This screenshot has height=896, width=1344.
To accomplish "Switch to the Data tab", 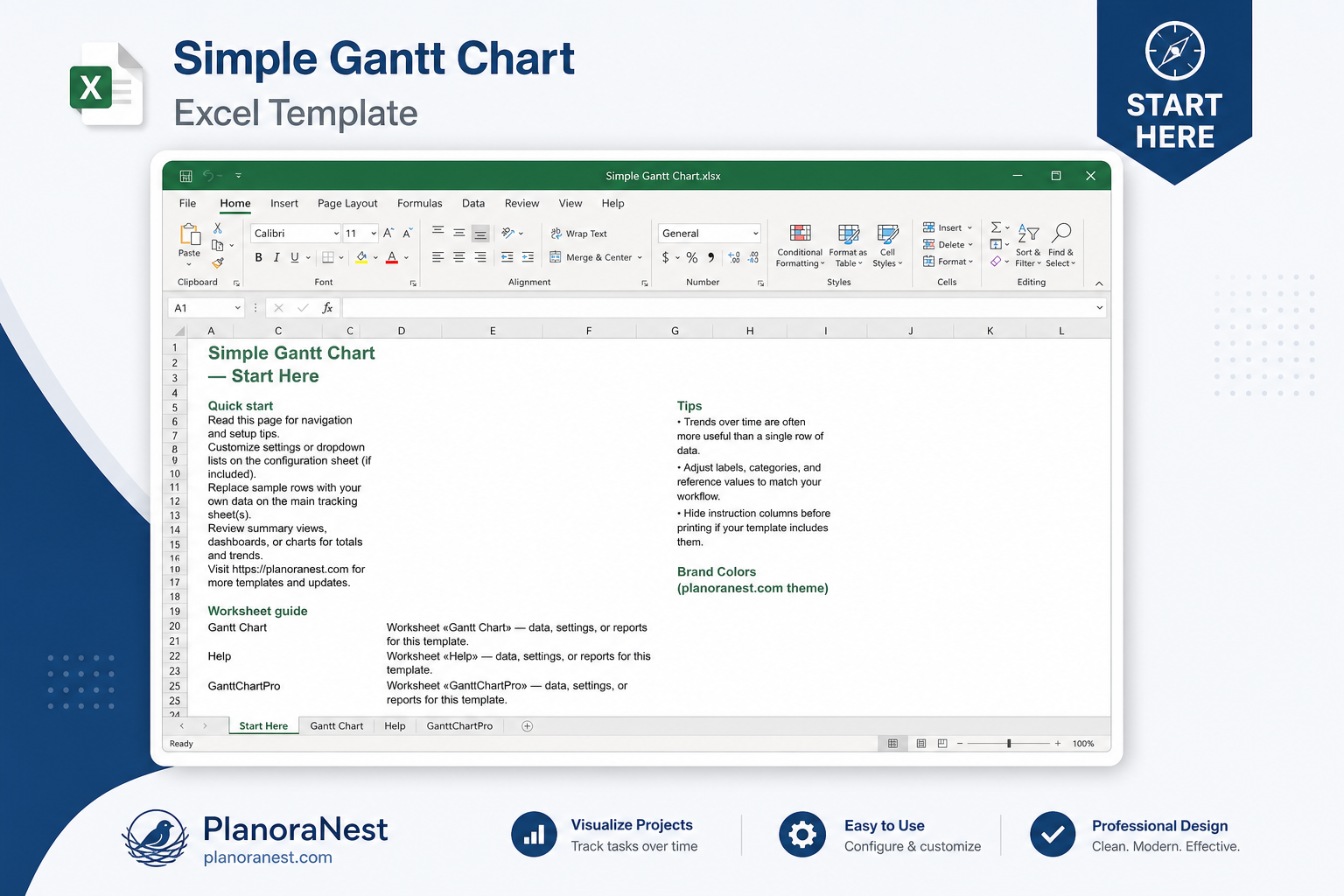I will [x=473, y=203].
